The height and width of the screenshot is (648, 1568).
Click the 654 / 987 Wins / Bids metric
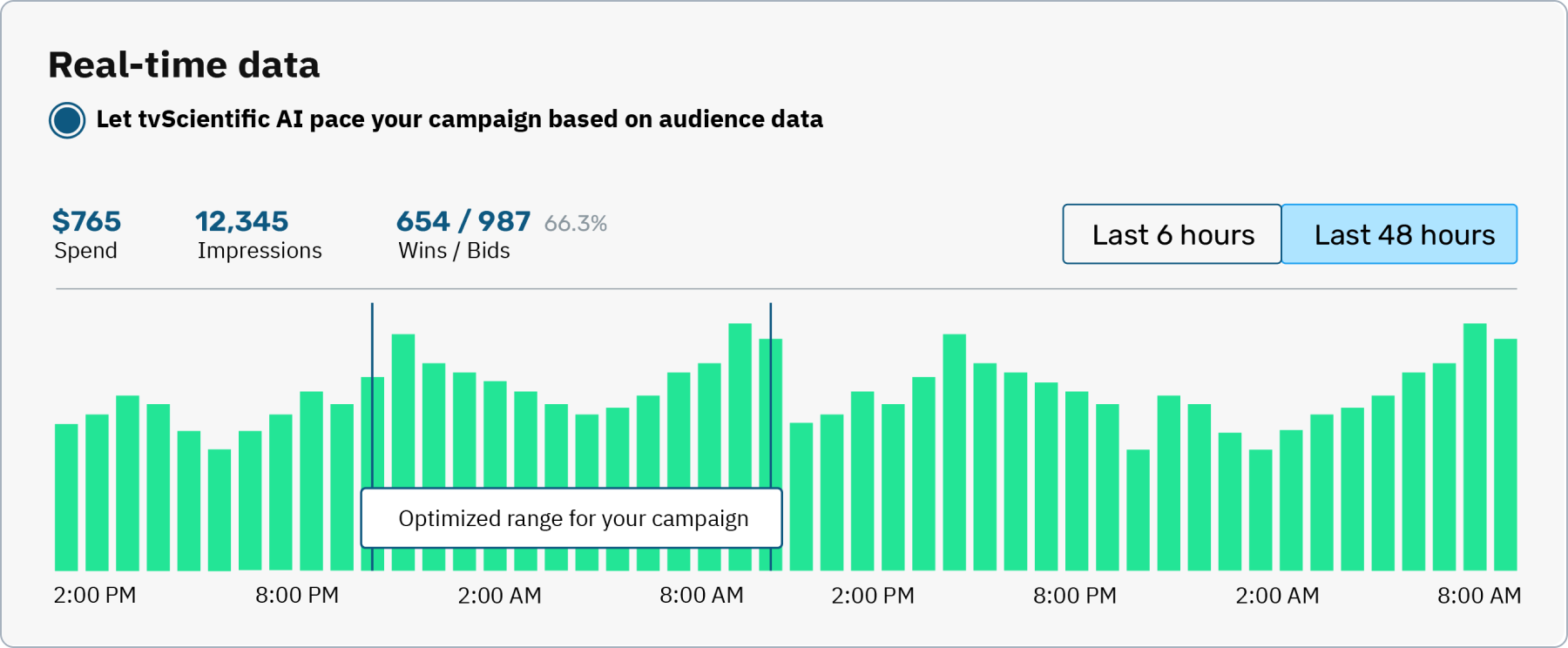coord(463,233)
